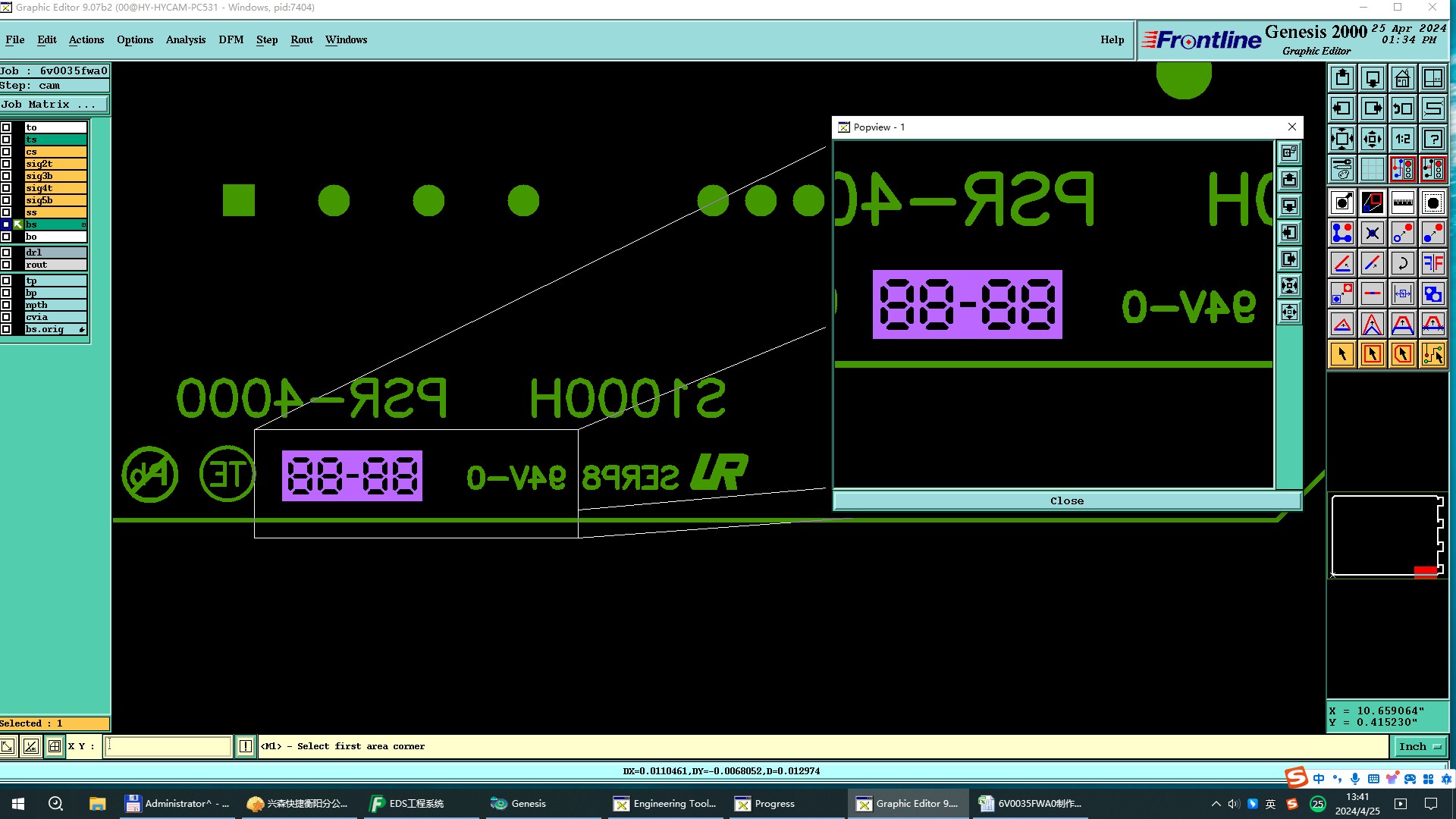Viewport: 1456px width, 819px height.
Task: Toggle the 'sig5b' layer checkbox
Action: [6, 200]
